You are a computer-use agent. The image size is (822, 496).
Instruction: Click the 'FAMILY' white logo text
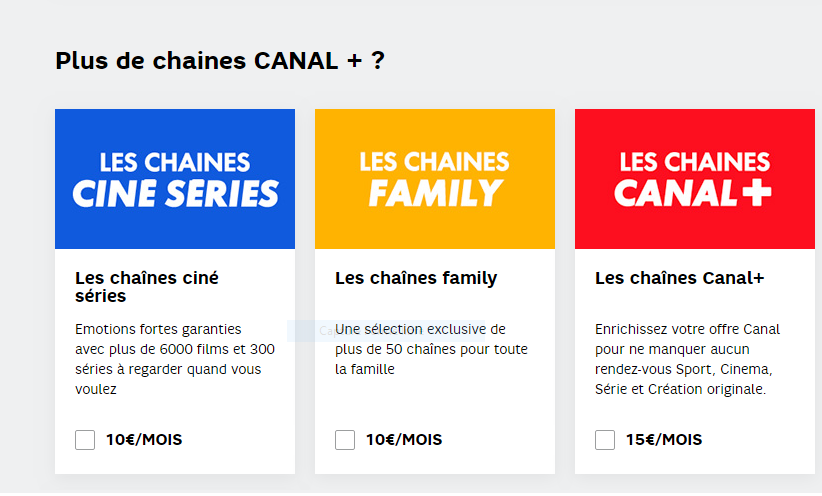point(435,193)
